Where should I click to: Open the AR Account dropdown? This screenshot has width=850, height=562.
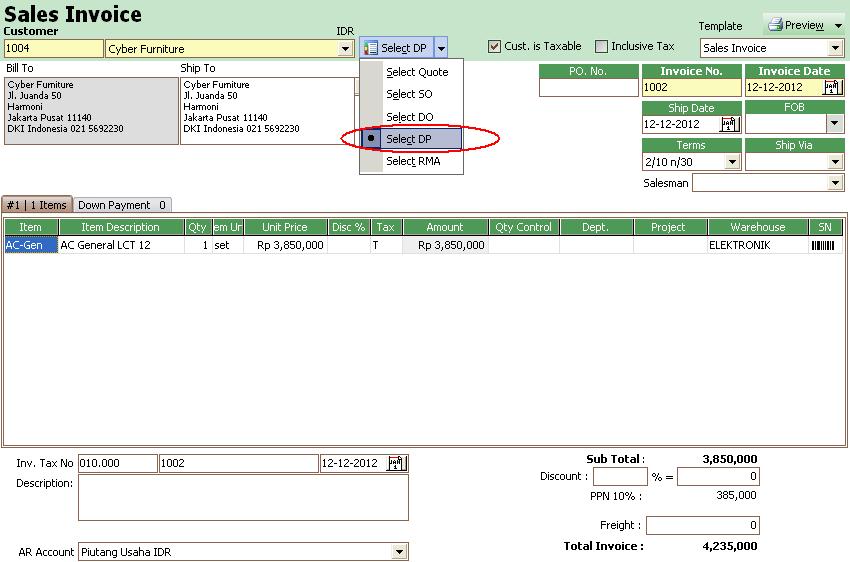click(x=399, y=551)
